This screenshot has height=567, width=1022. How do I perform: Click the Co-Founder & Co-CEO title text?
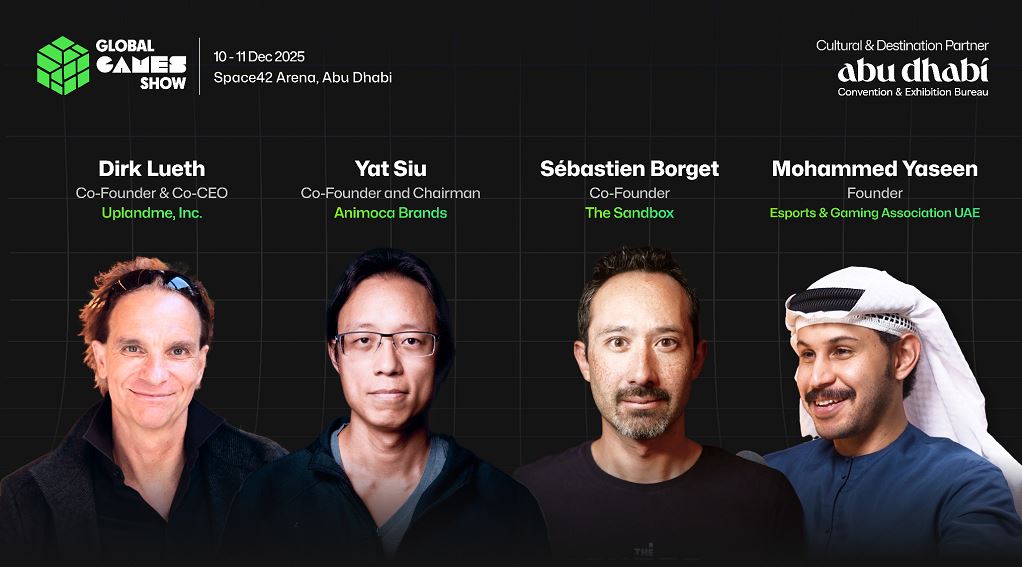pyautogui.click(x=152, y=193)
